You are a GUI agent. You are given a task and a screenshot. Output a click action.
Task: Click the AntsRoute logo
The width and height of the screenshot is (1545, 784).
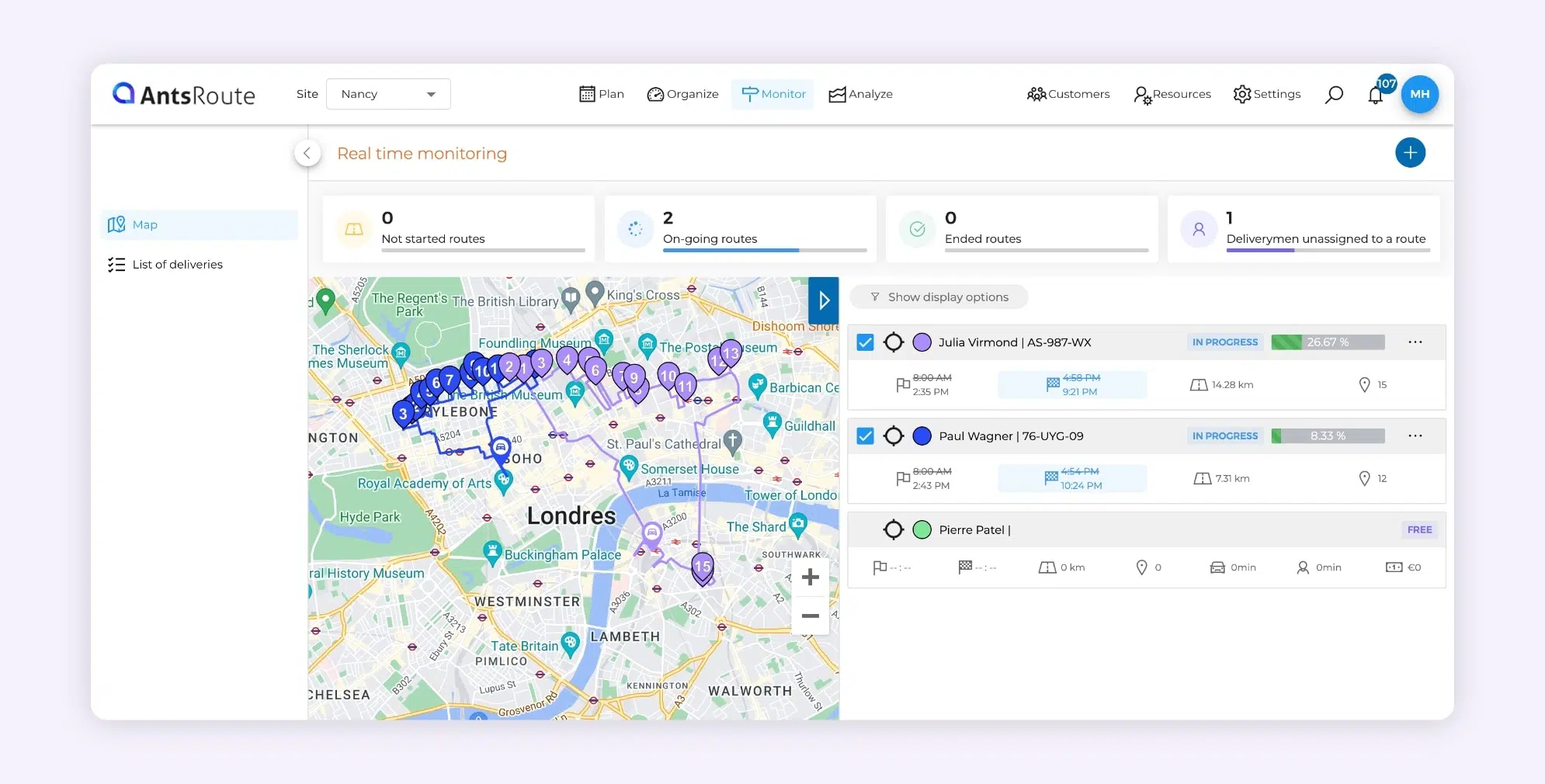click(184, 94)
